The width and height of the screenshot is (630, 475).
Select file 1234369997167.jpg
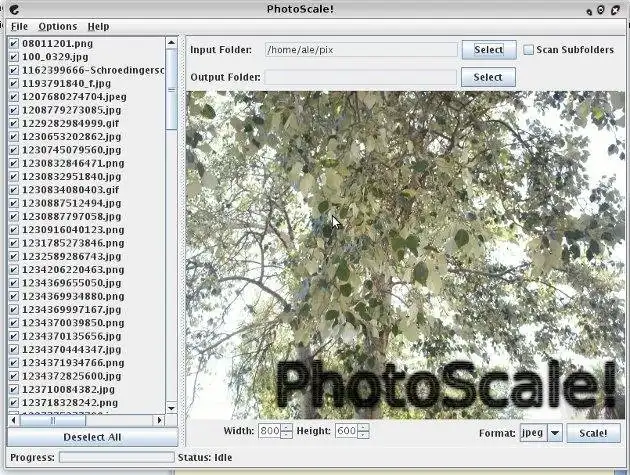(x=72, y=309)
